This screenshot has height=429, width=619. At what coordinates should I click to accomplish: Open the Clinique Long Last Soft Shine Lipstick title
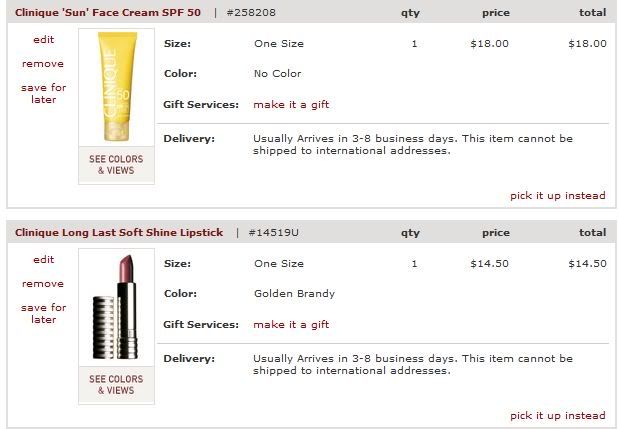[119, 233]
